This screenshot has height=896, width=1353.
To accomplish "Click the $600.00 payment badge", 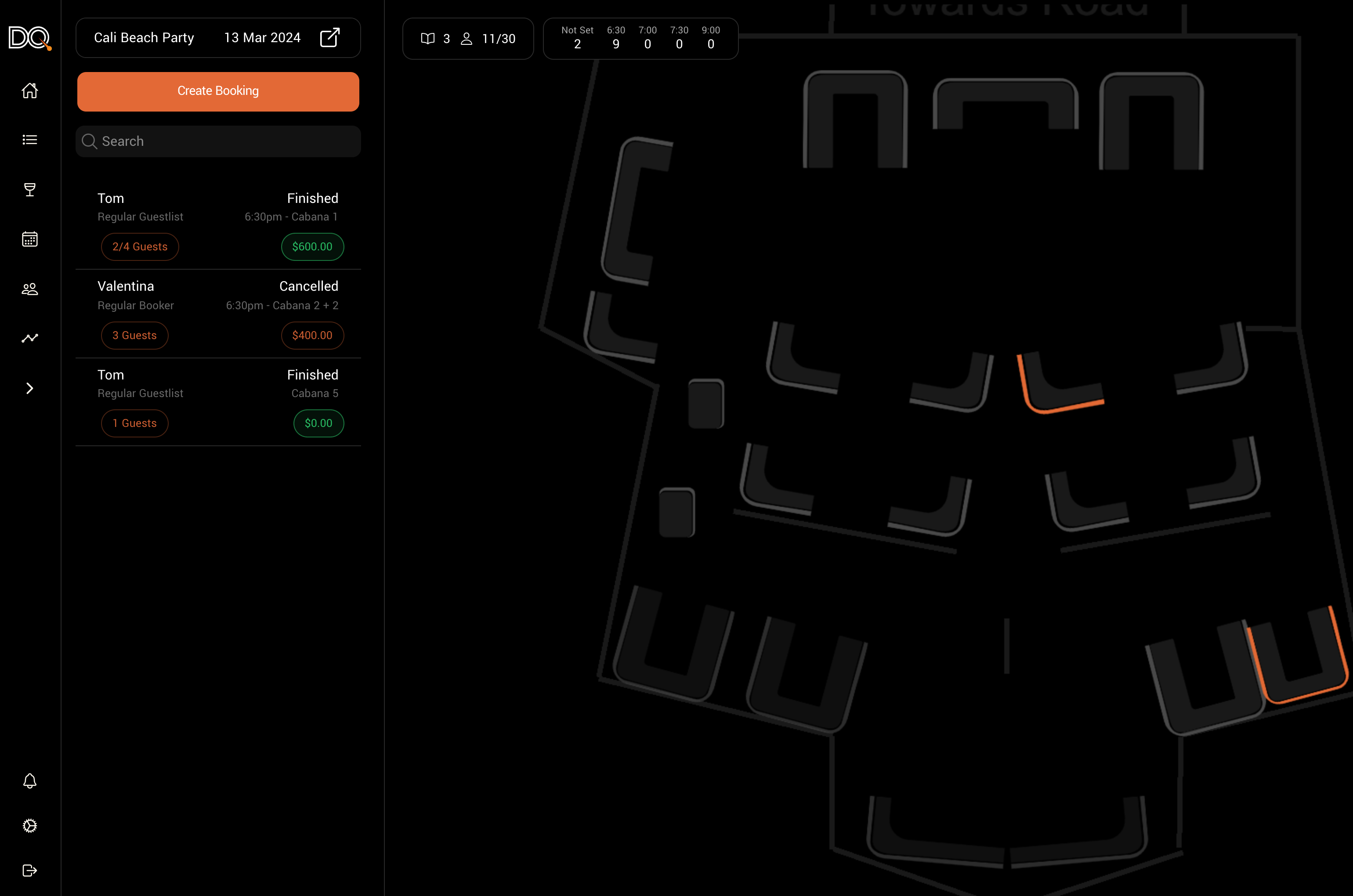I will click(x=312, y=247).
